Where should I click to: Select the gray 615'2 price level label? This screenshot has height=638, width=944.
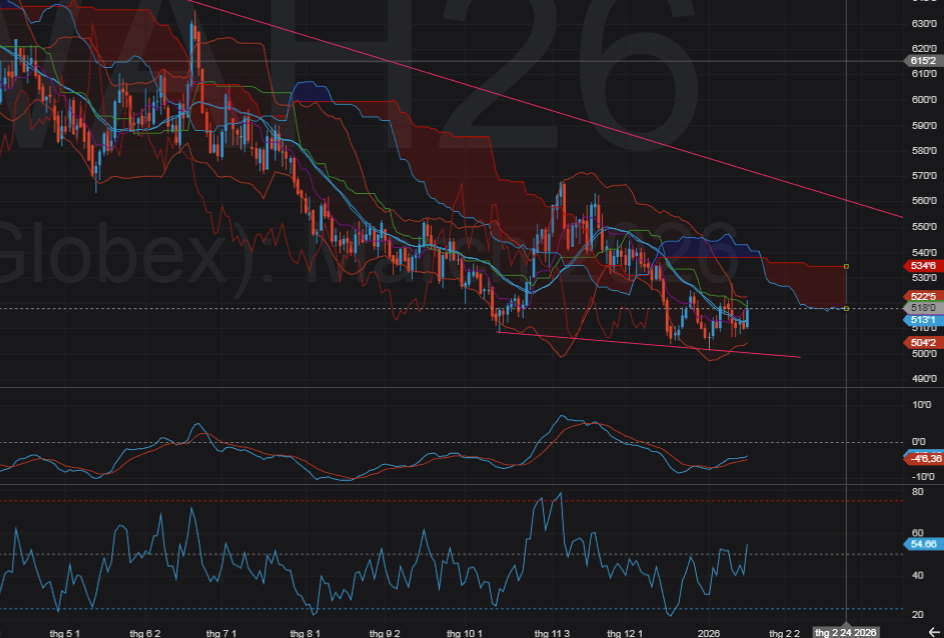[923, 61]
